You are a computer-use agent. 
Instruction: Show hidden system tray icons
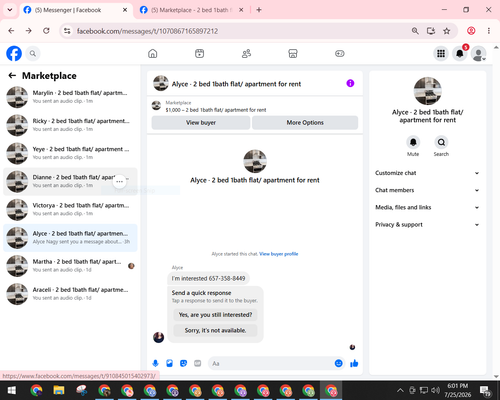pyautogui.click(x=400, y=390)
